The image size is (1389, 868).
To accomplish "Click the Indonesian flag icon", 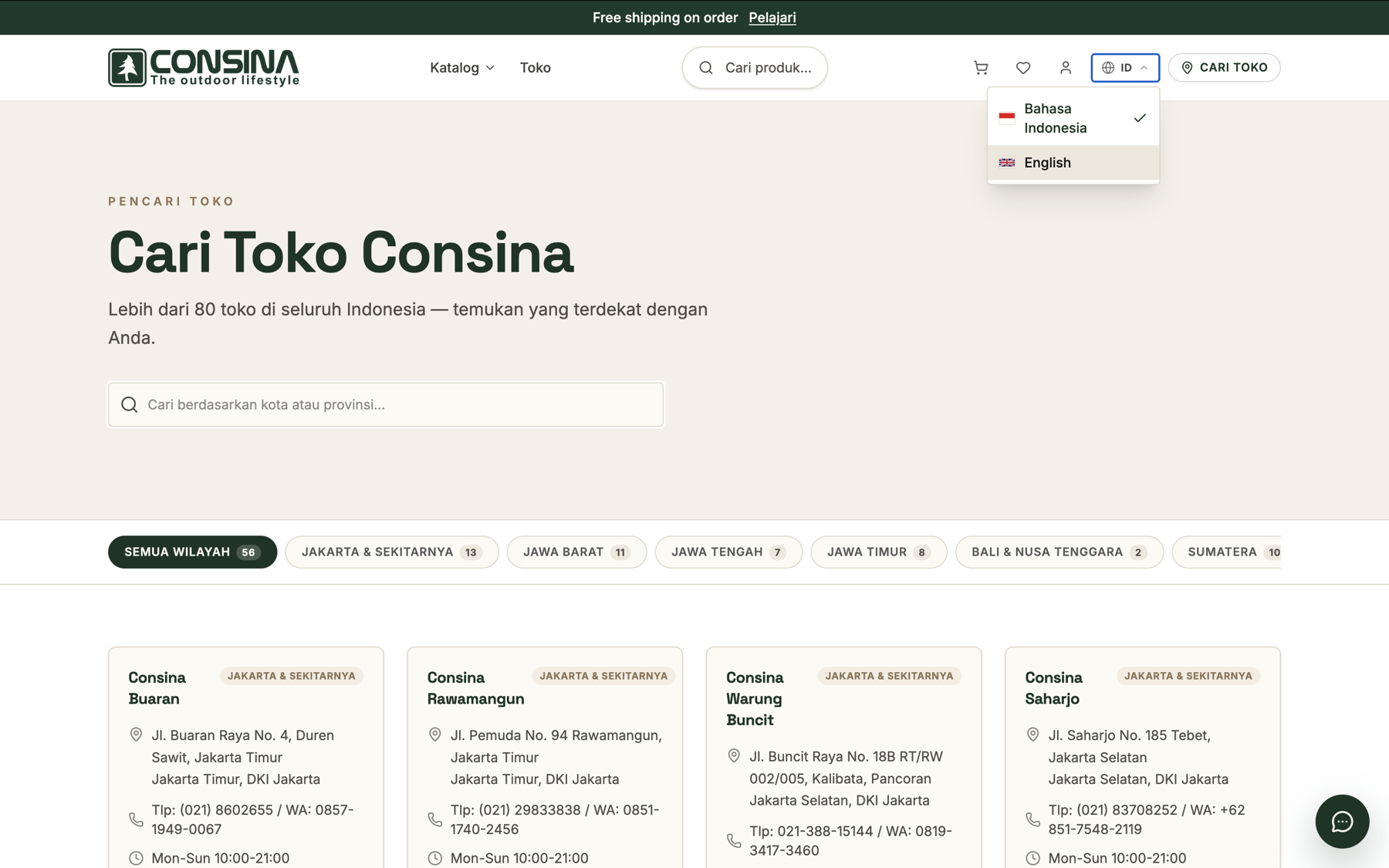I will pos(1007,118).
